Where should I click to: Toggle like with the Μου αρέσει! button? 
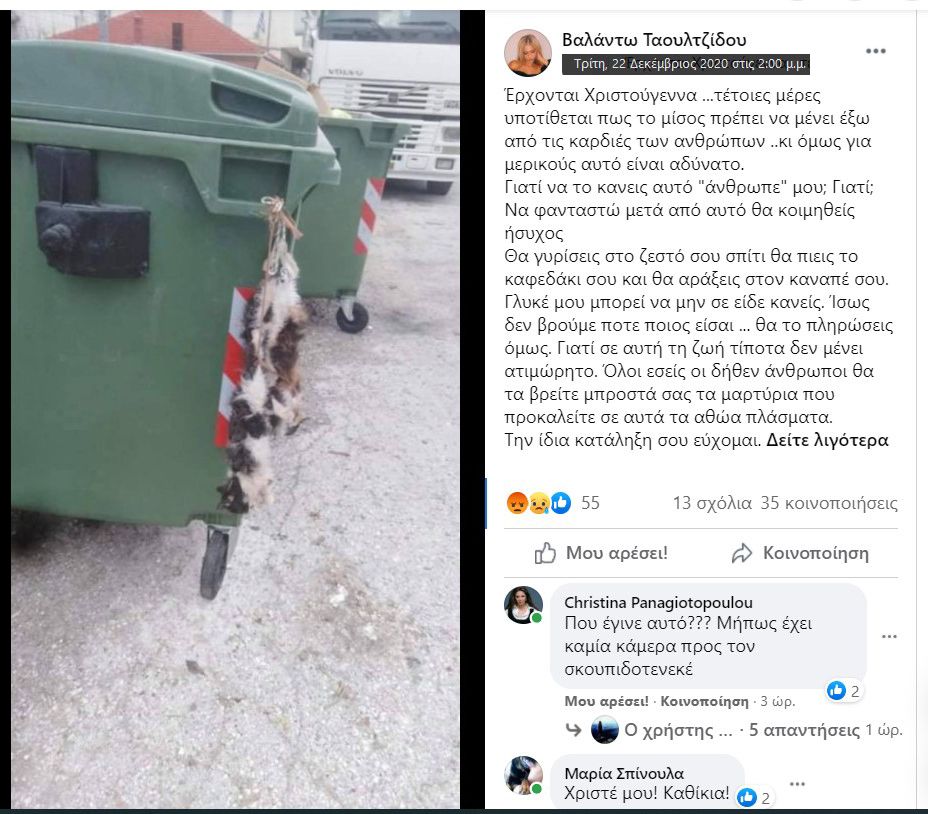pyautogui.click(x=601, y=553)
